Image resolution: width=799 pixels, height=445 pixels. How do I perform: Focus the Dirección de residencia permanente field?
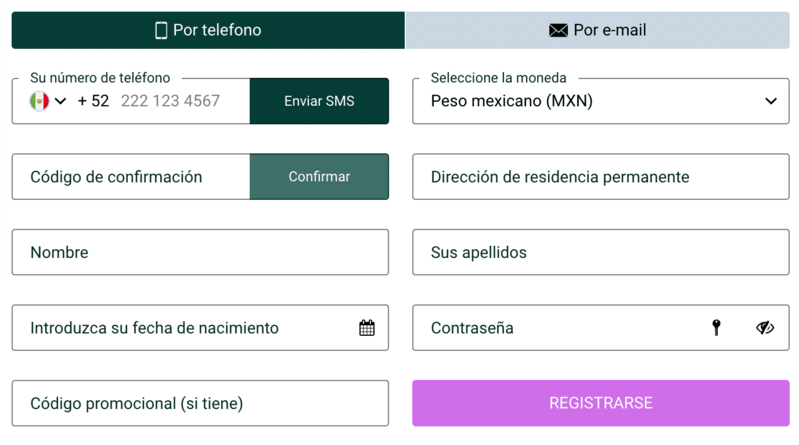click(600, 177)
